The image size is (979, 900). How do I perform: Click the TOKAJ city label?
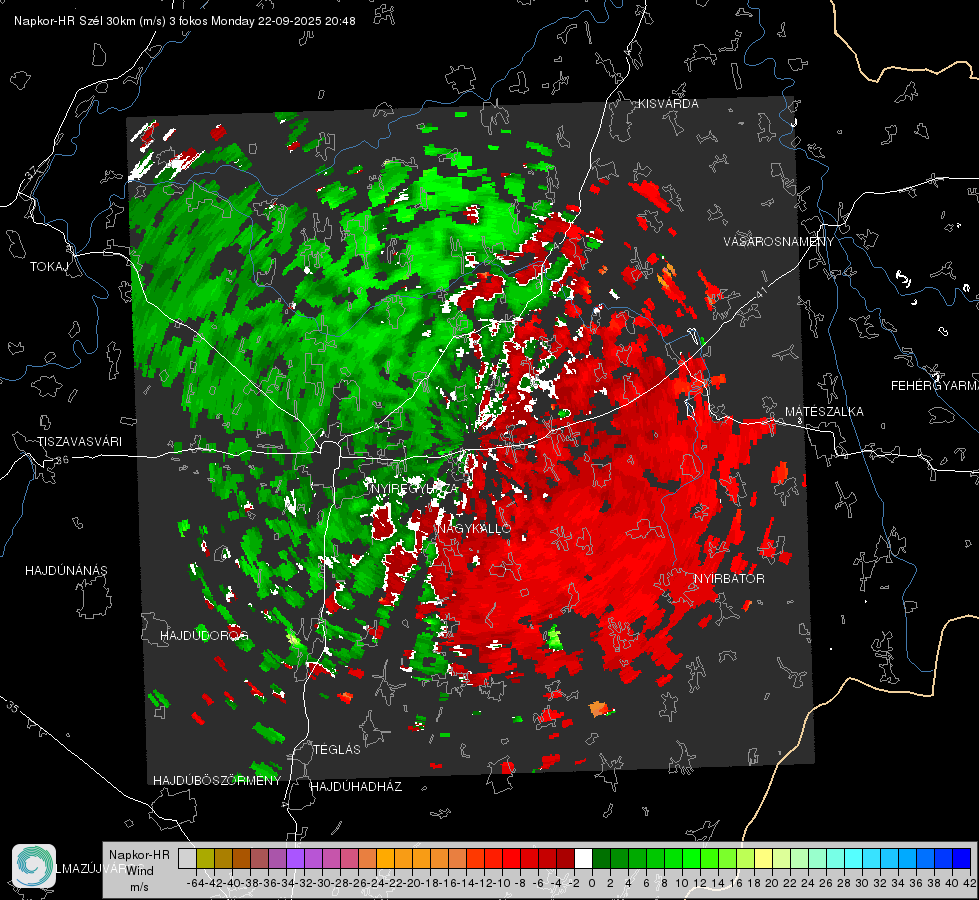point(49,267)
